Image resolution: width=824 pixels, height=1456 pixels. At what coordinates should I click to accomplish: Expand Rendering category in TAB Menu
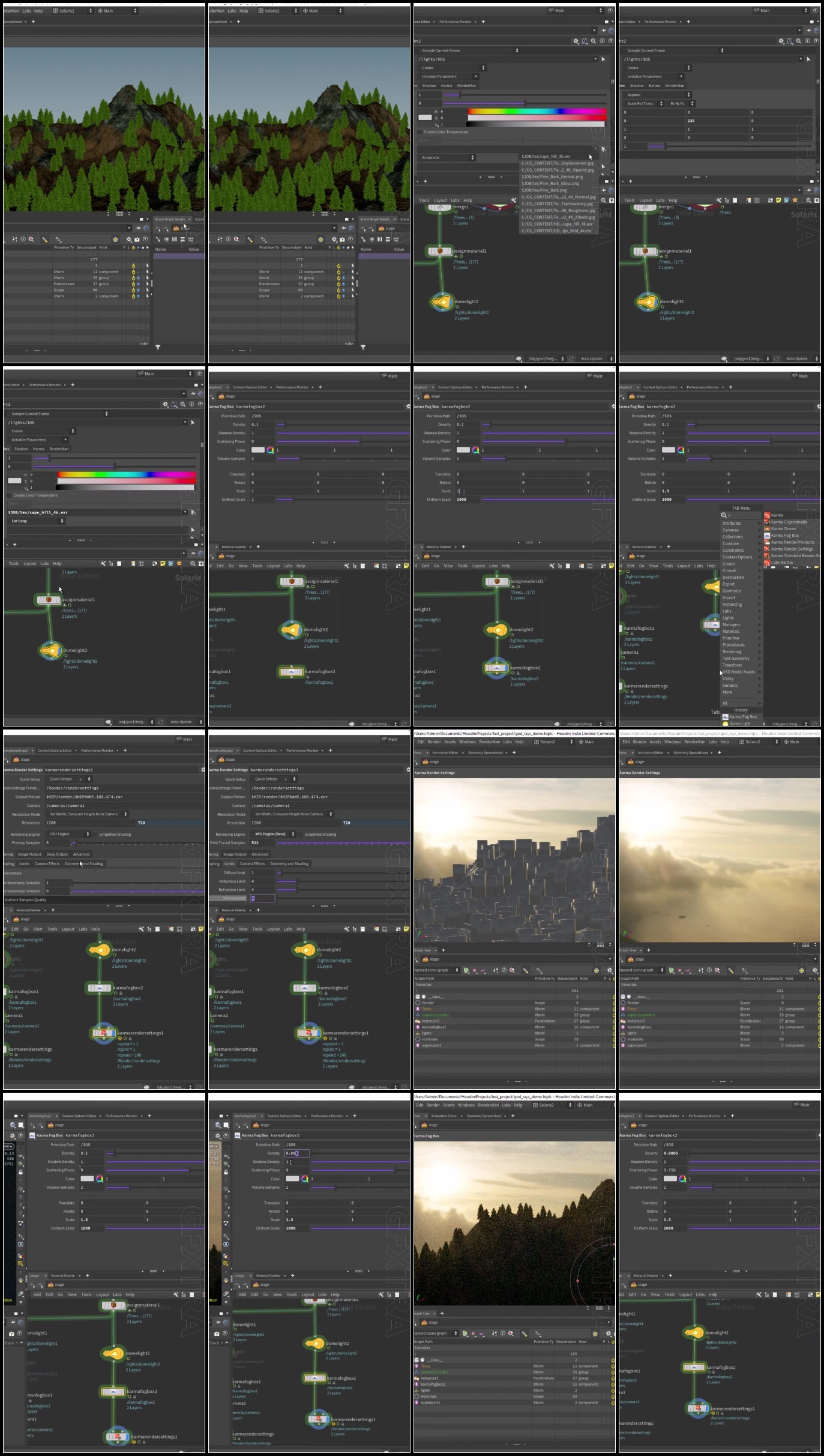pos(741,651)
